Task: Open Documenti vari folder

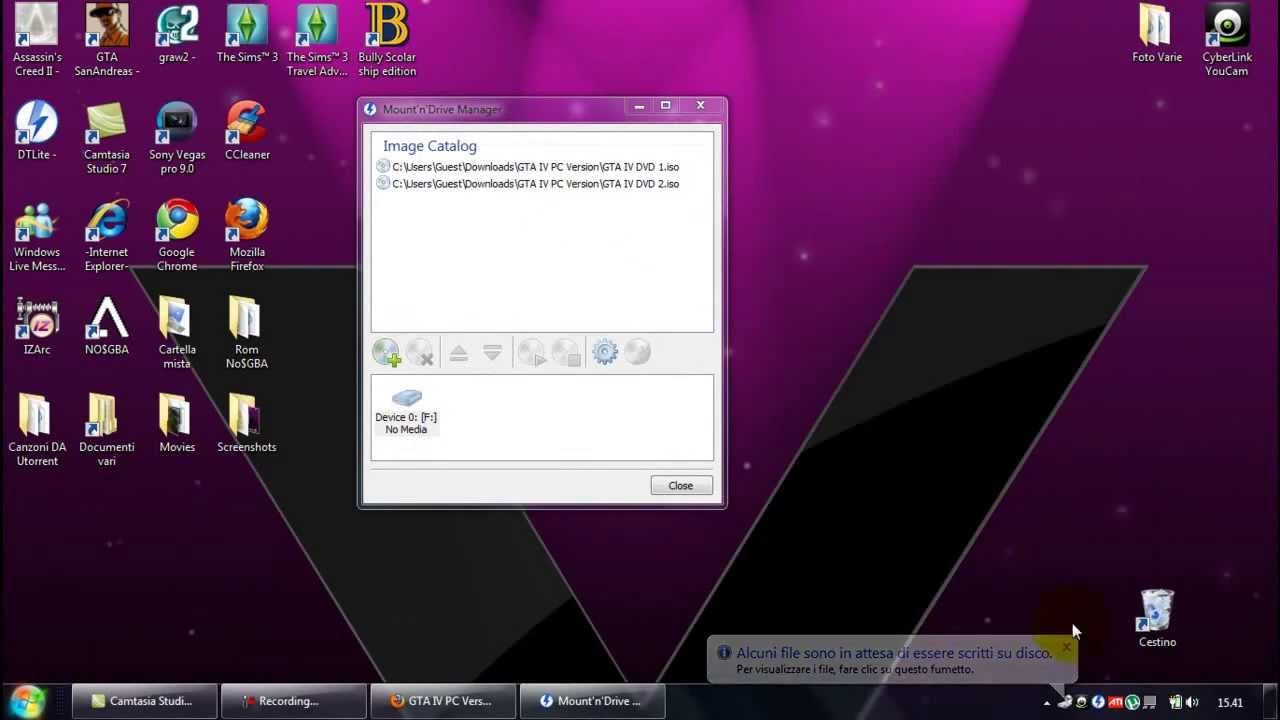Action: (107, 430)
